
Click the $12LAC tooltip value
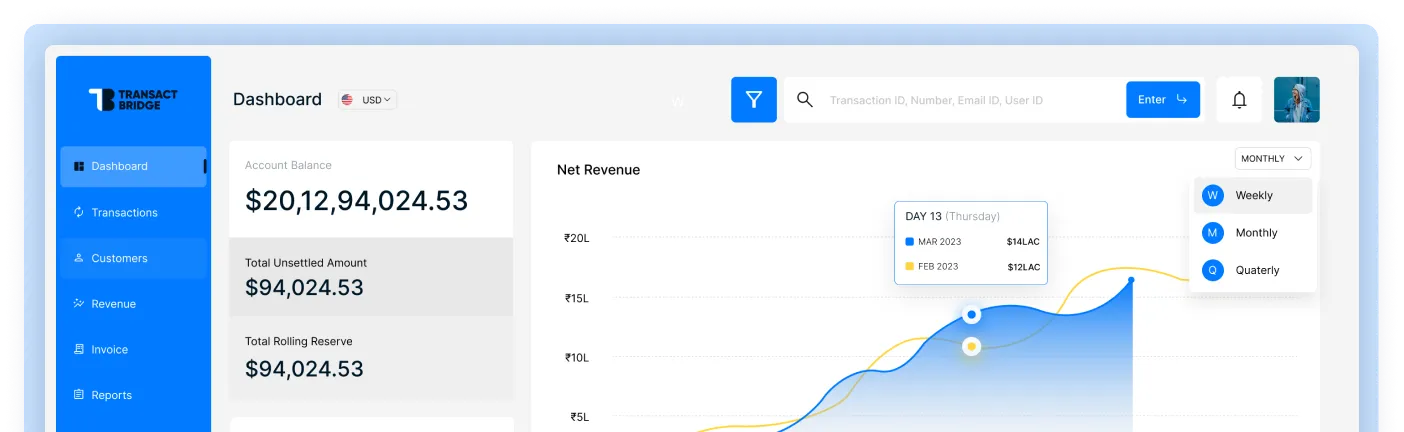click(x=1023, y=267)
